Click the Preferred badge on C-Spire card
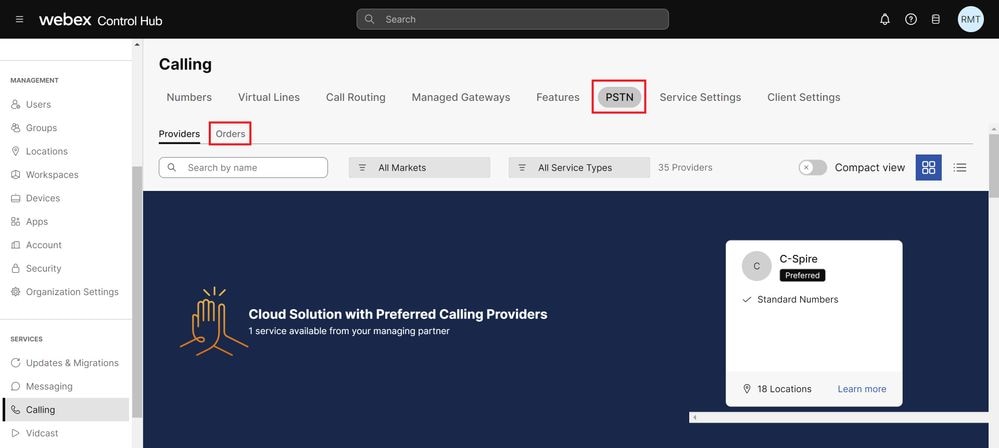999x448 pixels. [802, 275]
